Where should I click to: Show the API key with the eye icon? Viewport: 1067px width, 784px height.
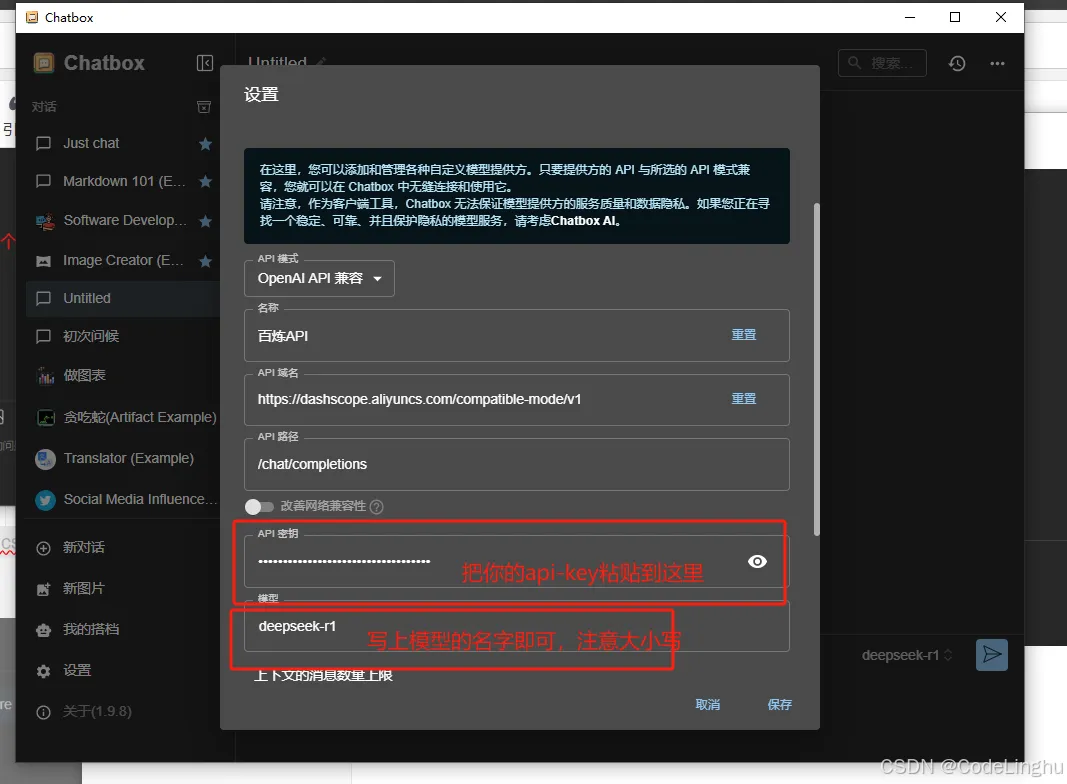click(x=757, y=561)
